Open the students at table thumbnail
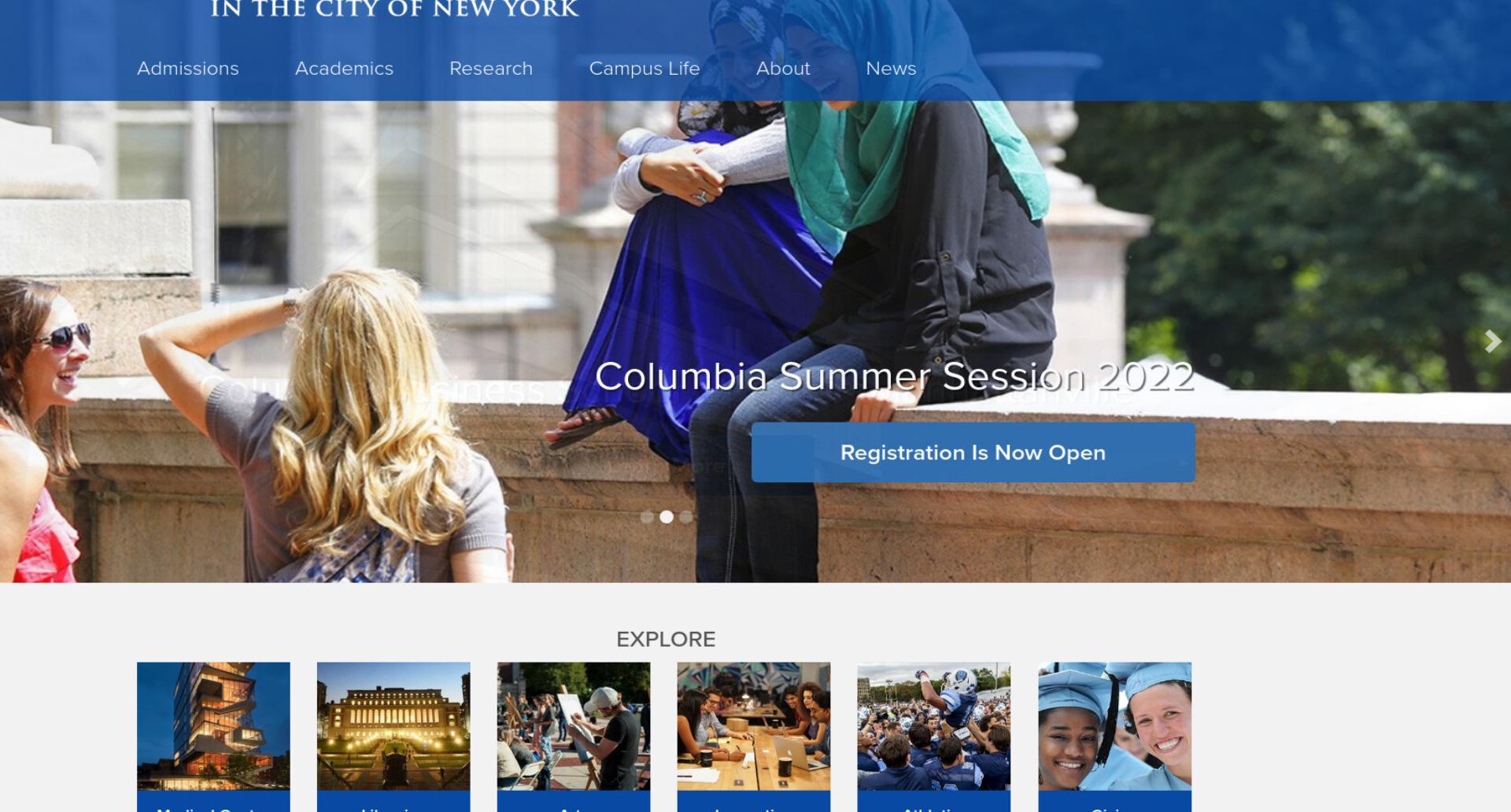The height and width of the screenshot is (812, 1511). 754,726
